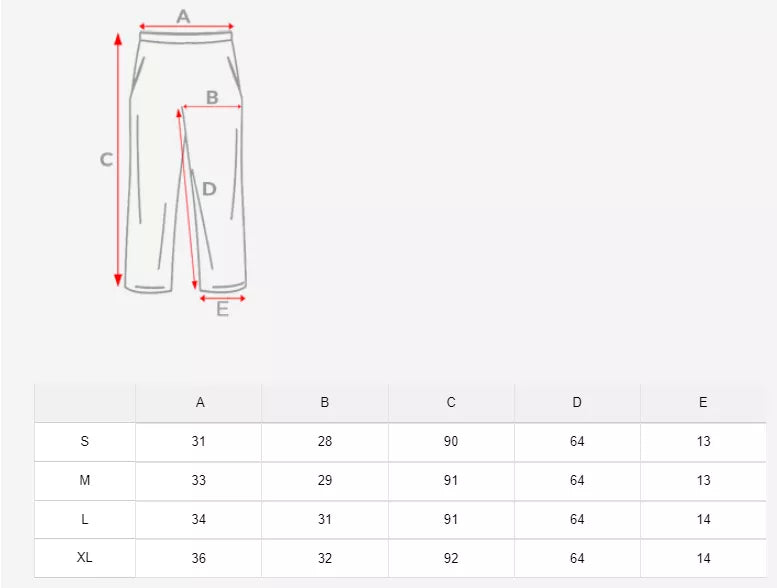Select column header D in size table

(x=577, y=403)
